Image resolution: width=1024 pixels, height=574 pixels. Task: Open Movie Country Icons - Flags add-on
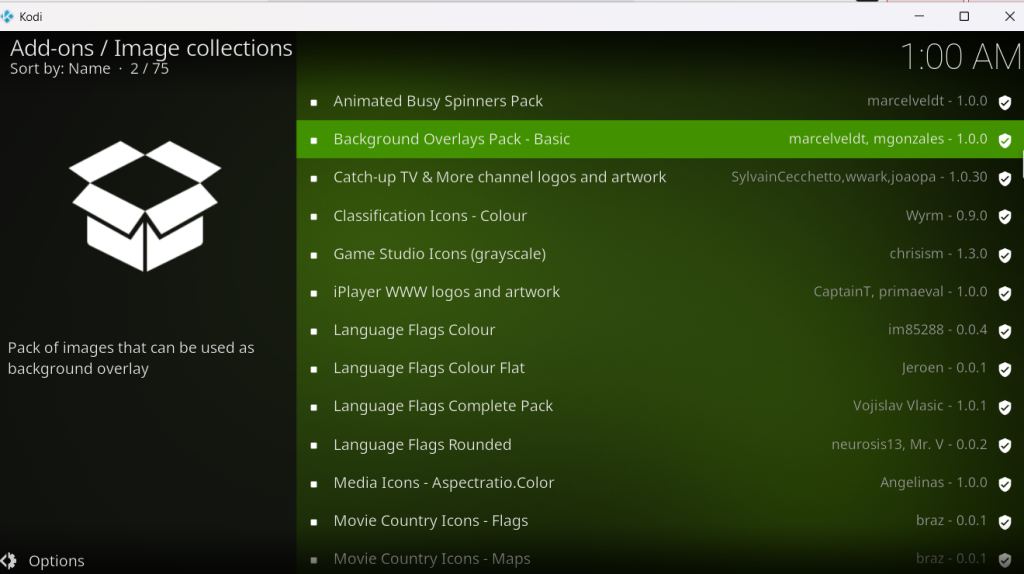click(660, 520)
